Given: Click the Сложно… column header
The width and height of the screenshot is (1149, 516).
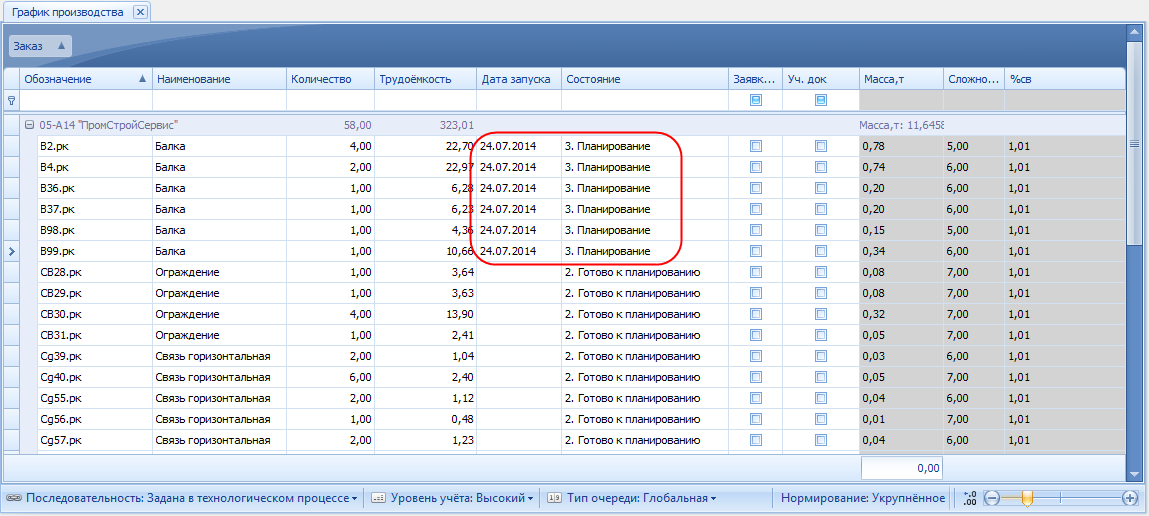Looking at the screenshot, I should pos(973,79).
